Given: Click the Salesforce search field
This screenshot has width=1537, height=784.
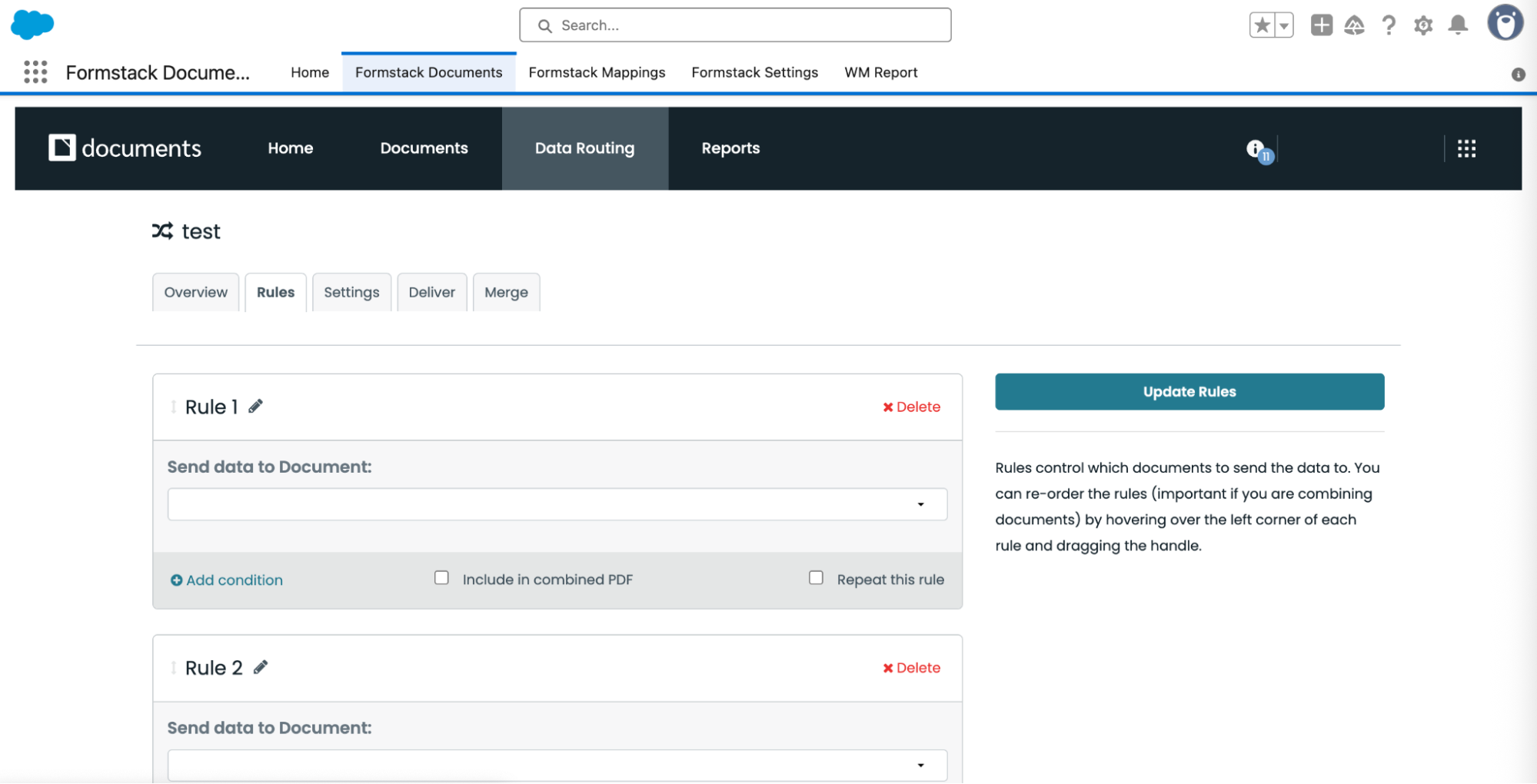Looking at the screenshot, I should tap(735, 25).
